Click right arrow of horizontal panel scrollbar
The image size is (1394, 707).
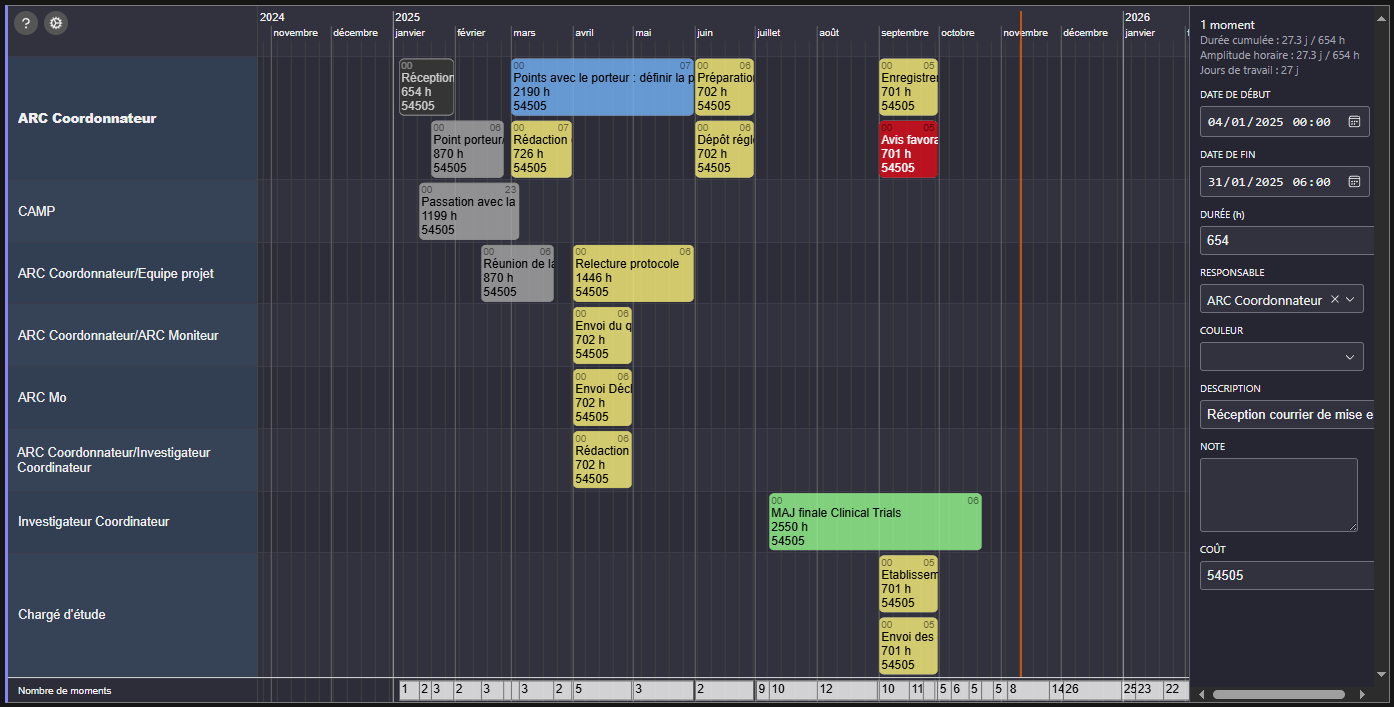(1362, 694)
